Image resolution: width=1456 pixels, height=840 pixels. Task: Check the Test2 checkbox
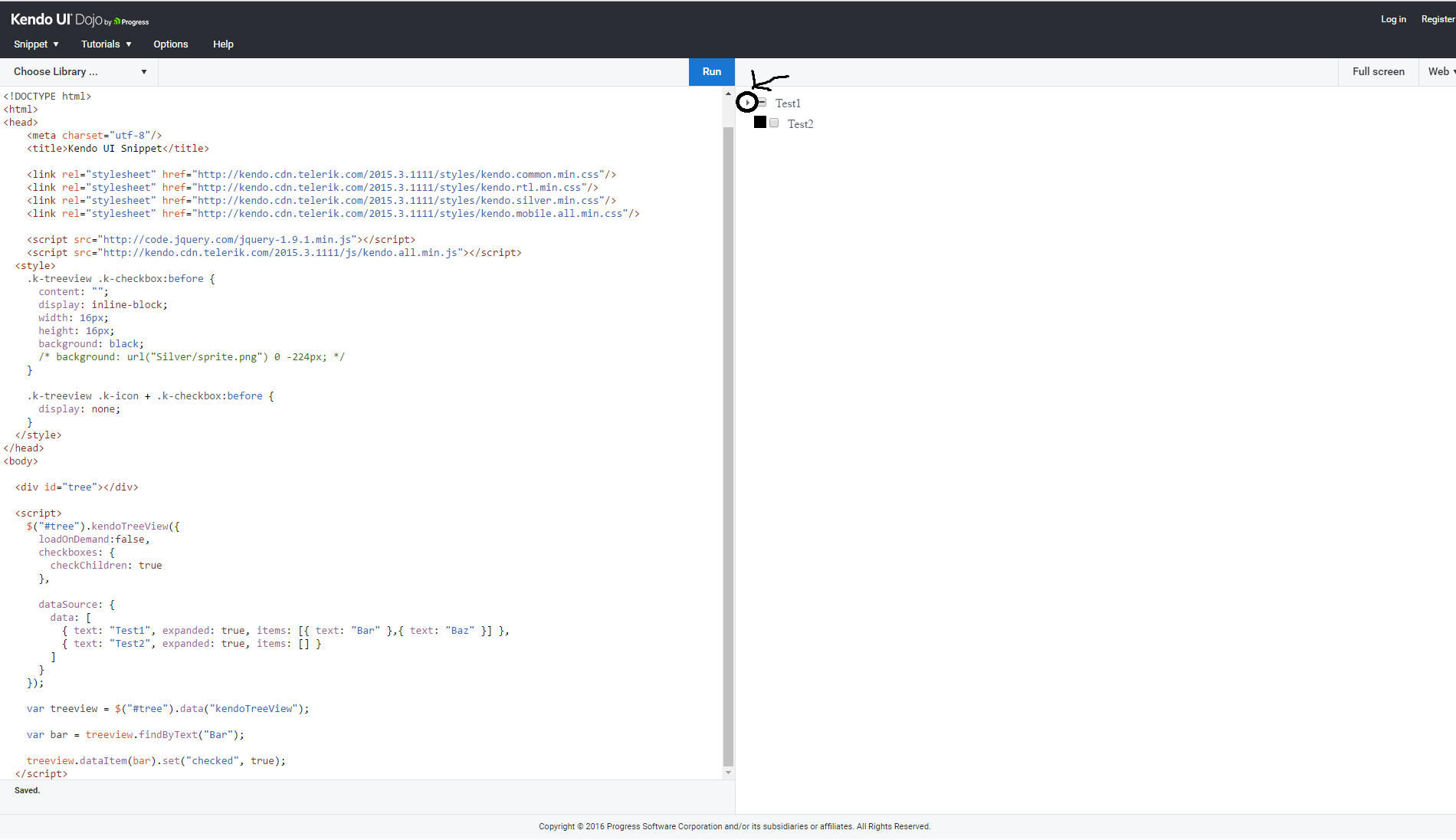click(x=774, y=123)
